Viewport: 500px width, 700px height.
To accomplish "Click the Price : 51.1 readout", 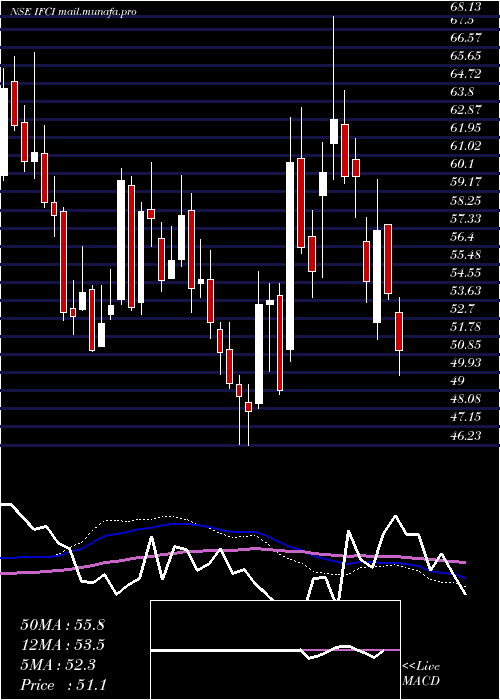I will (x=63, y=685).
